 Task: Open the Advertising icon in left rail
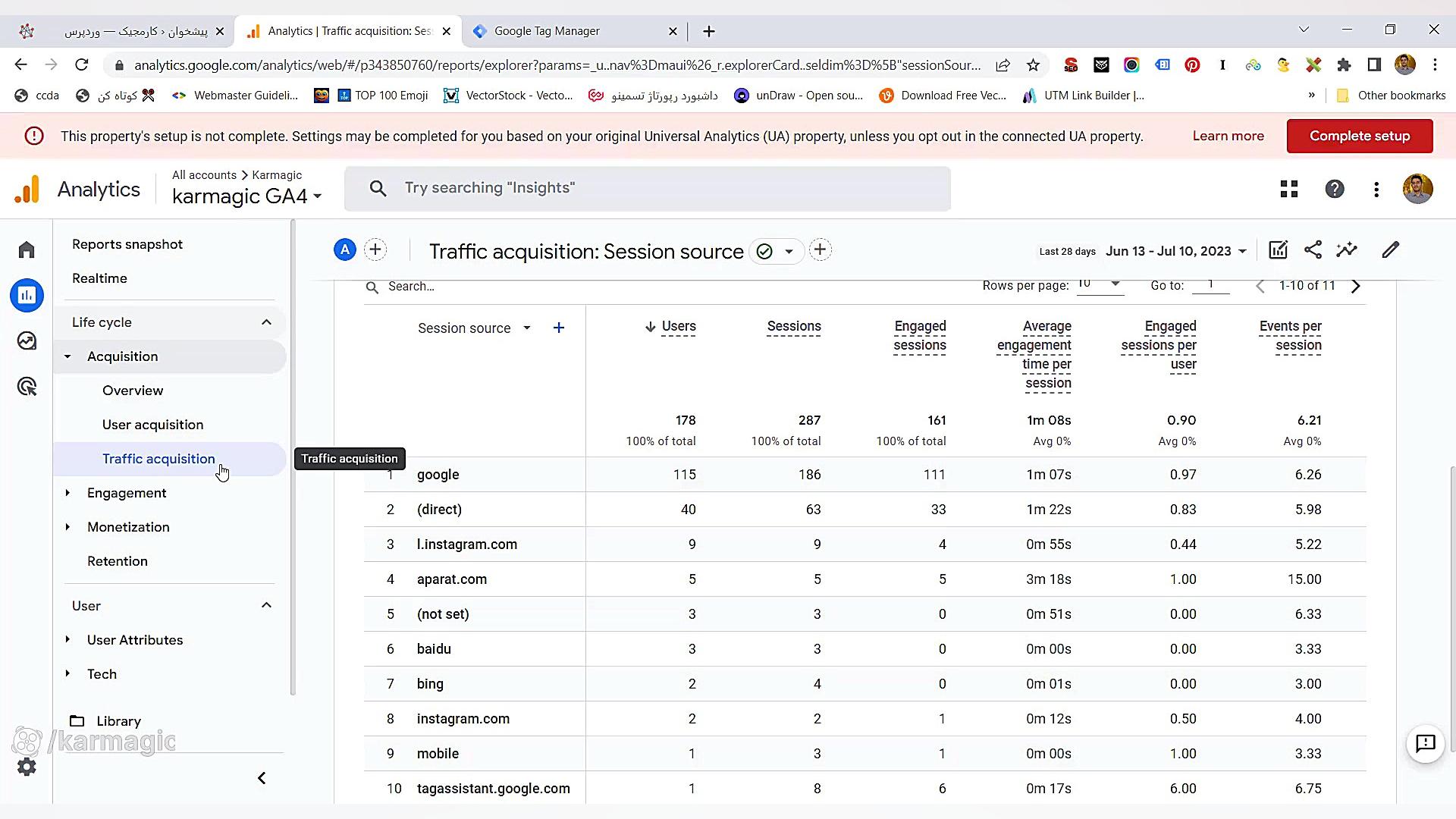[27, 387]
